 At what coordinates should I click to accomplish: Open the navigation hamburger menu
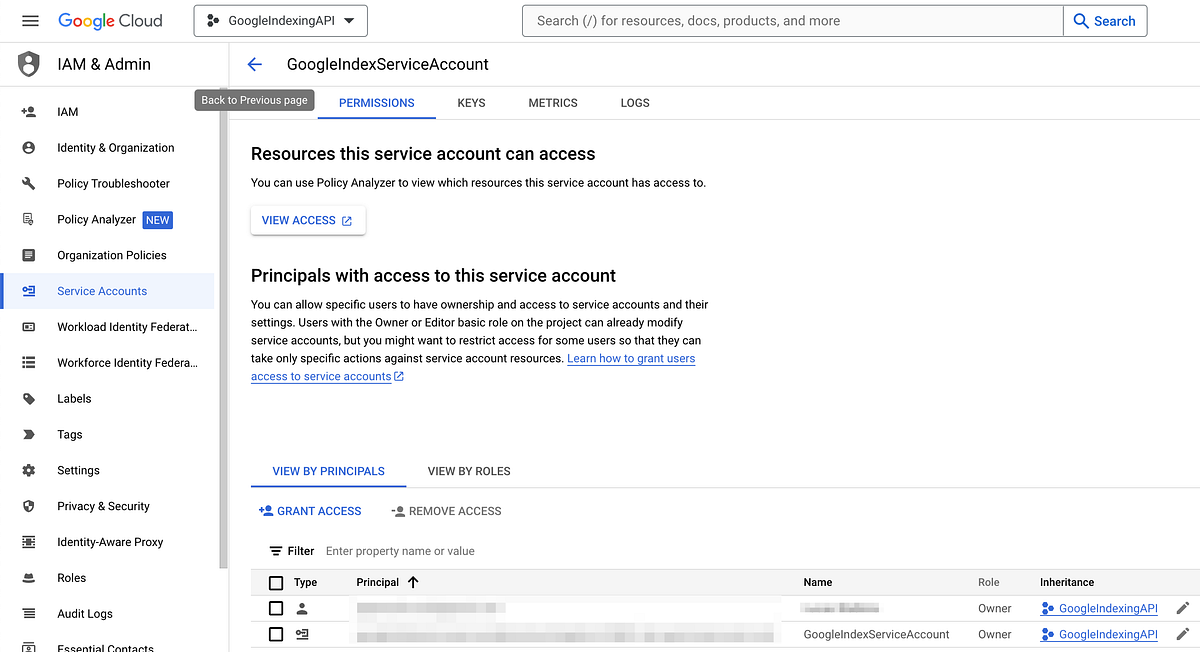[29, 20]
